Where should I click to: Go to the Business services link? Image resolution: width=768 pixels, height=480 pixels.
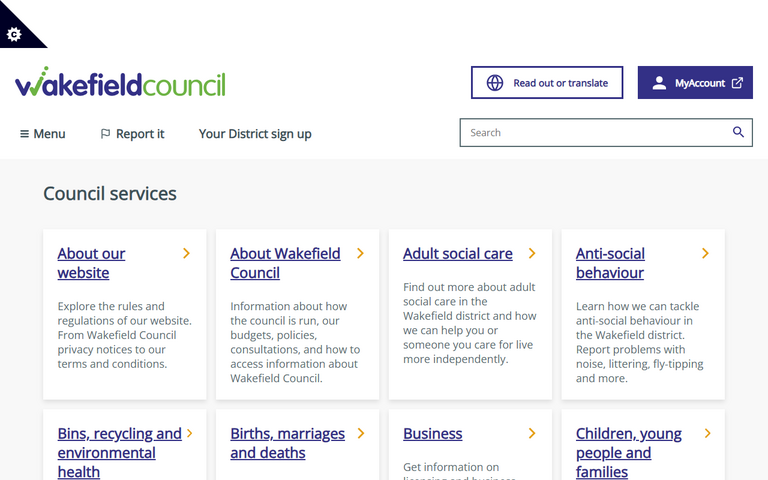432,434
